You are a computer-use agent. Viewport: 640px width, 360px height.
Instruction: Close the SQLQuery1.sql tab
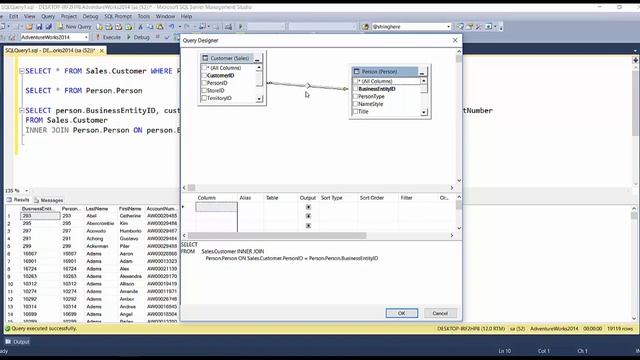pos(102,50)
